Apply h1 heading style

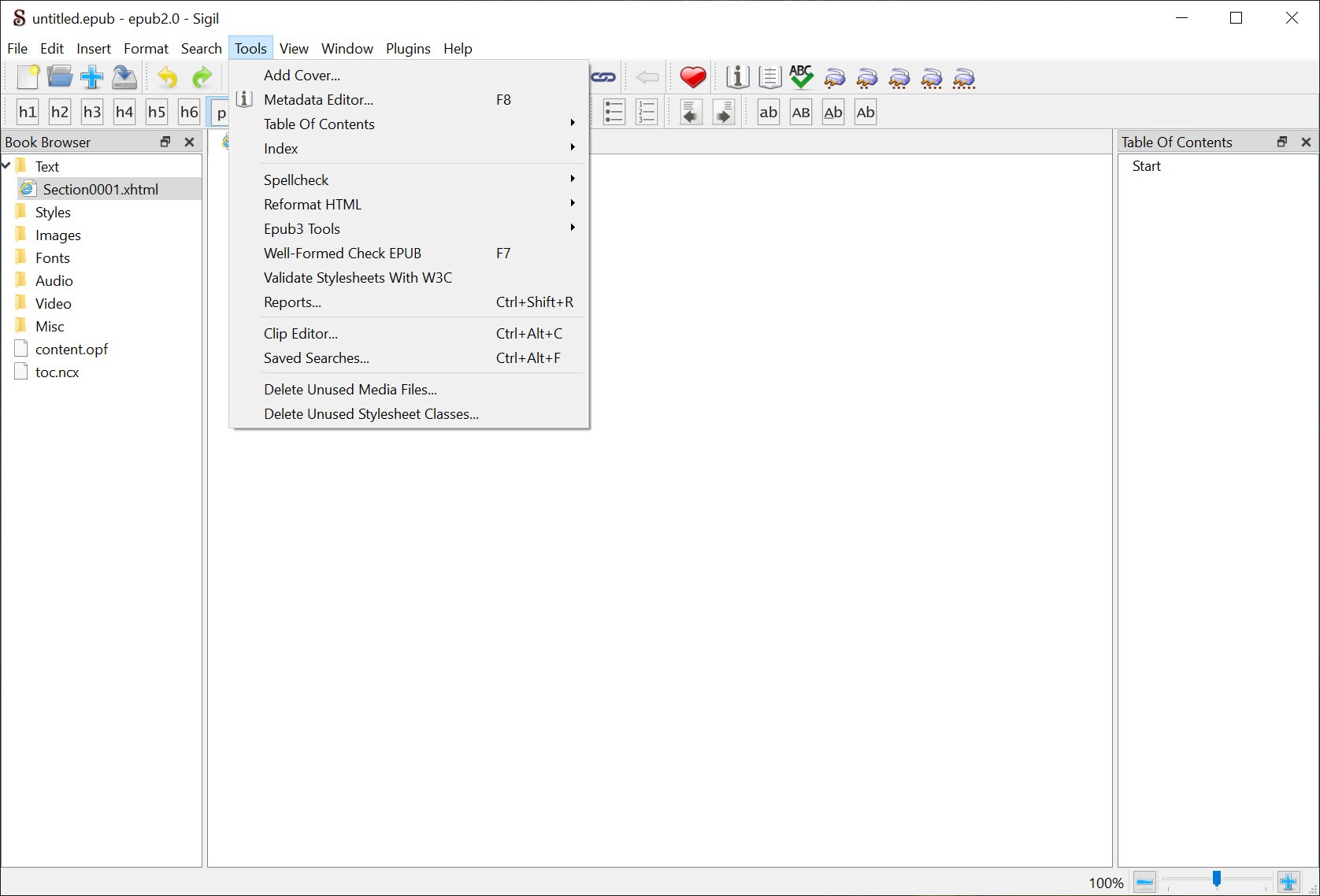coord(28,113)
